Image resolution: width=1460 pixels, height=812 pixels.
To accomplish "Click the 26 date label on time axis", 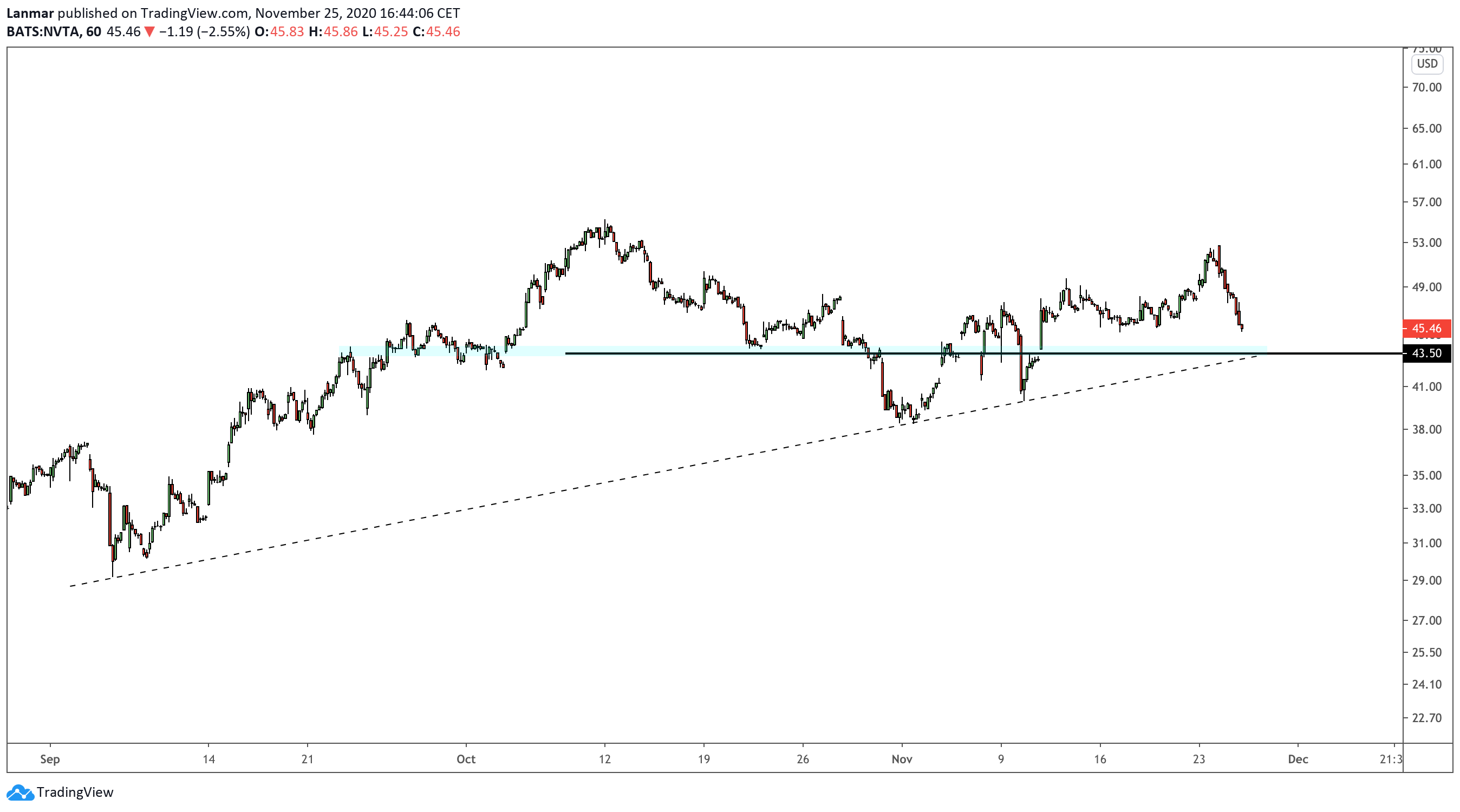I will click(803, 759).
